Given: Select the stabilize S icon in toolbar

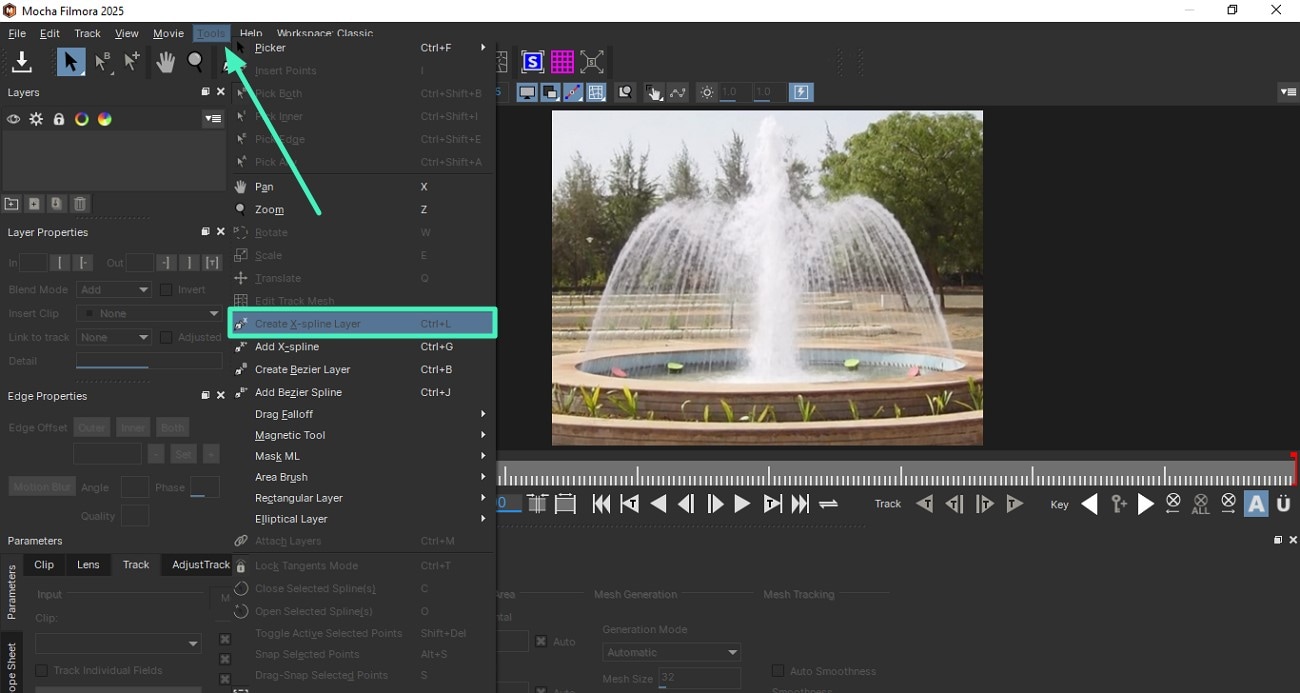Looking at the screenshot, I should [x=532, y=61].
